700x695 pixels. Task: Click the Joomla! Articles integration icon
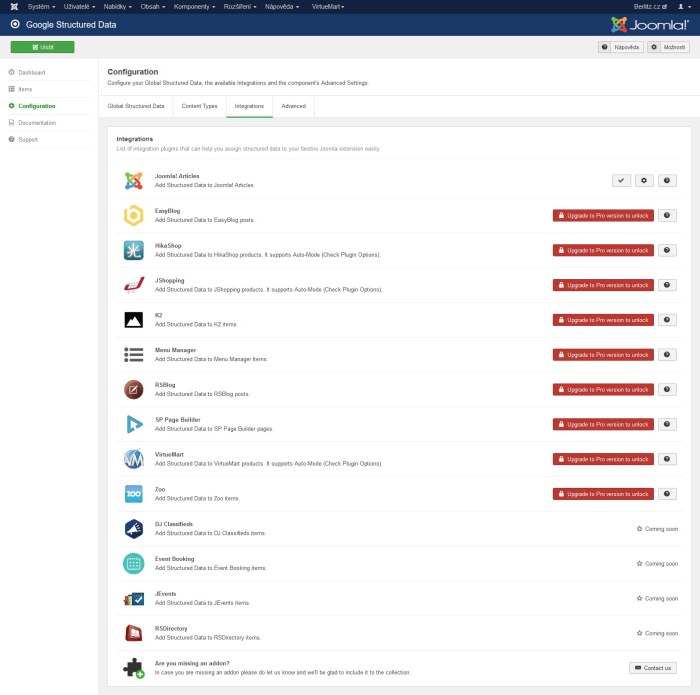click(x=133, y=180)
